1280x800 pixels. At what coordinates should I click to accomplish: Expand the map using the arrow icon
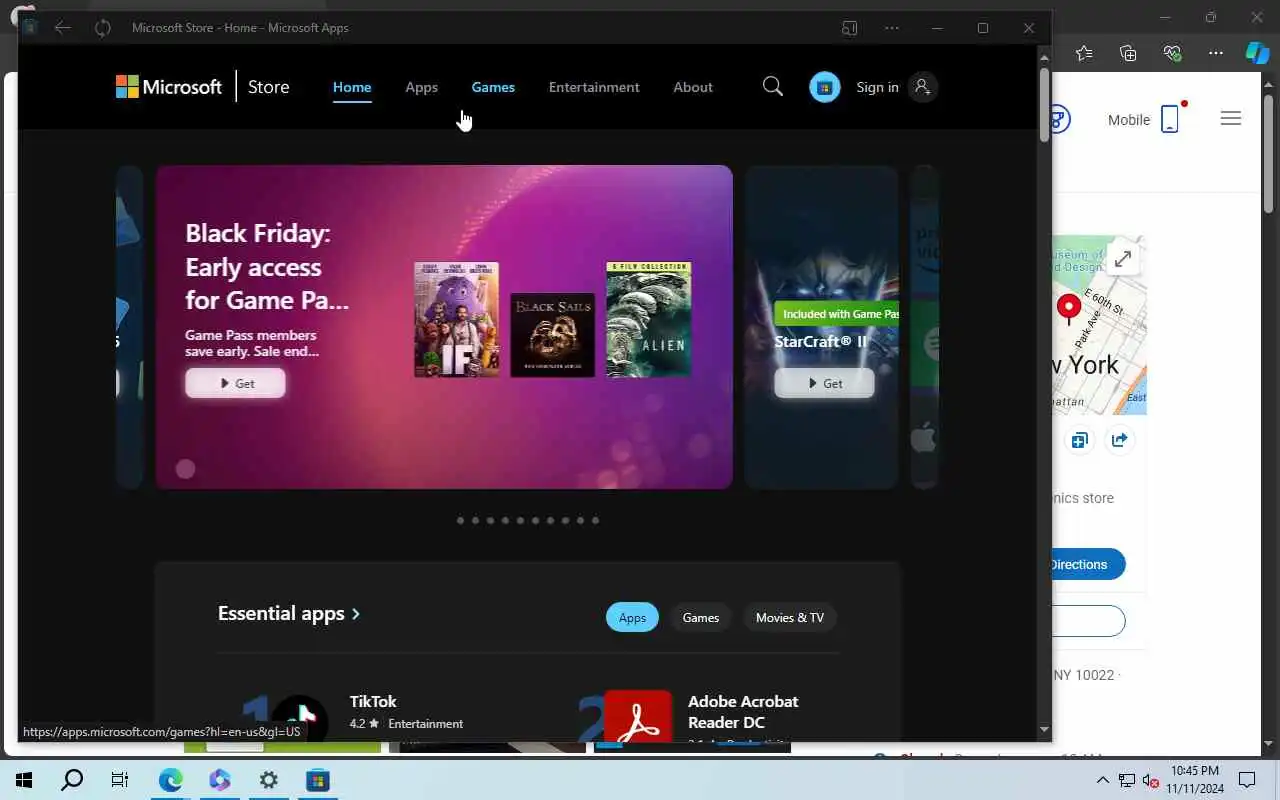1123,258
